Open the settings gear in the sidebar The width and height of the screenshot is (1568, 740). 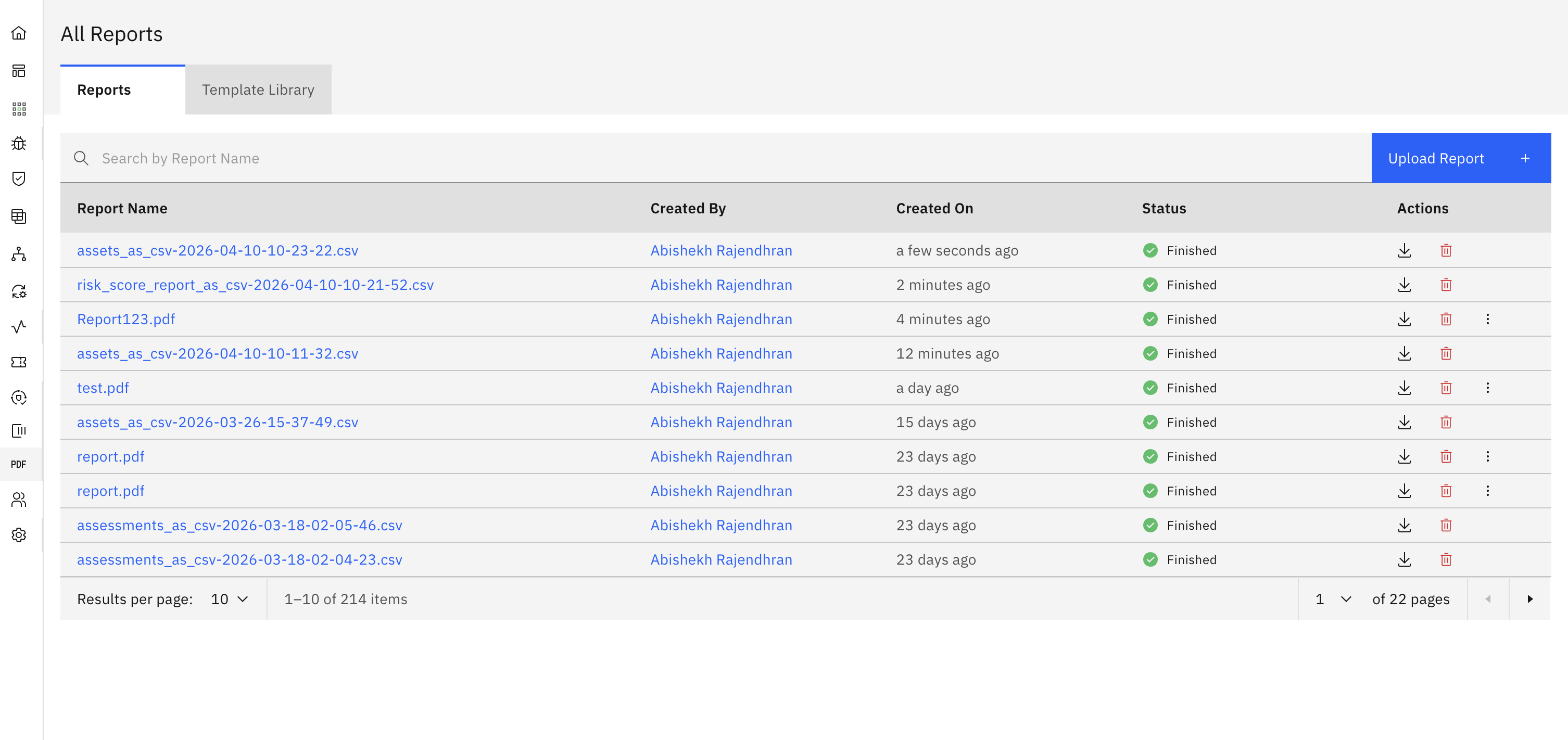point(19,535)
